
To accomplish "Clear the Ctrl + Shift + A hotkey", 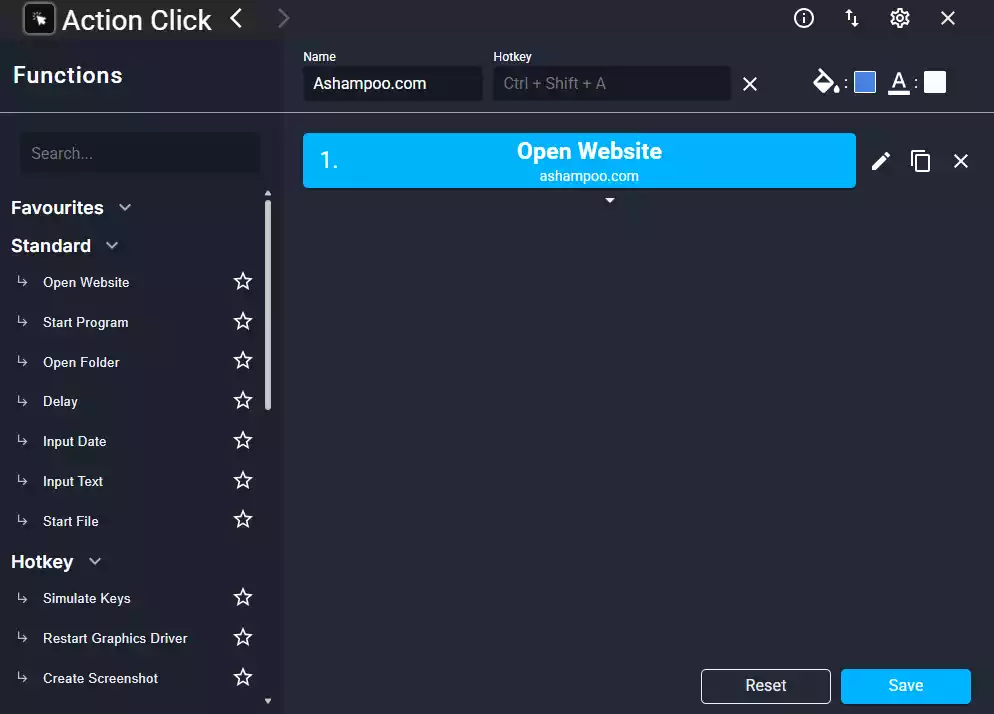I will click(x=750, y=84).
